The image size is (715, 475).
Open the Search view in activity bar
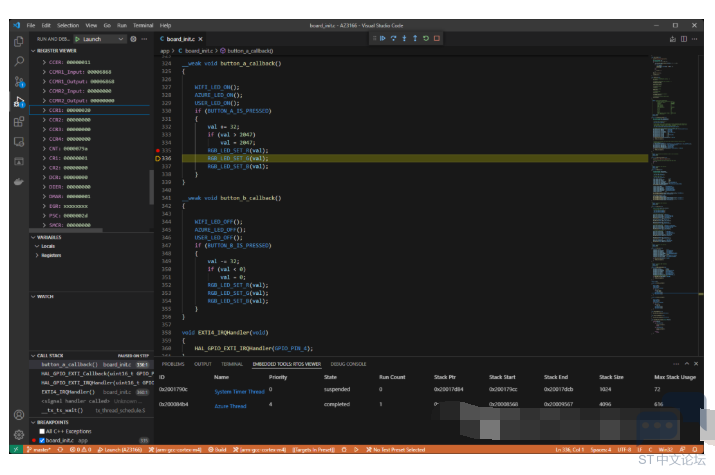point(19,61)
